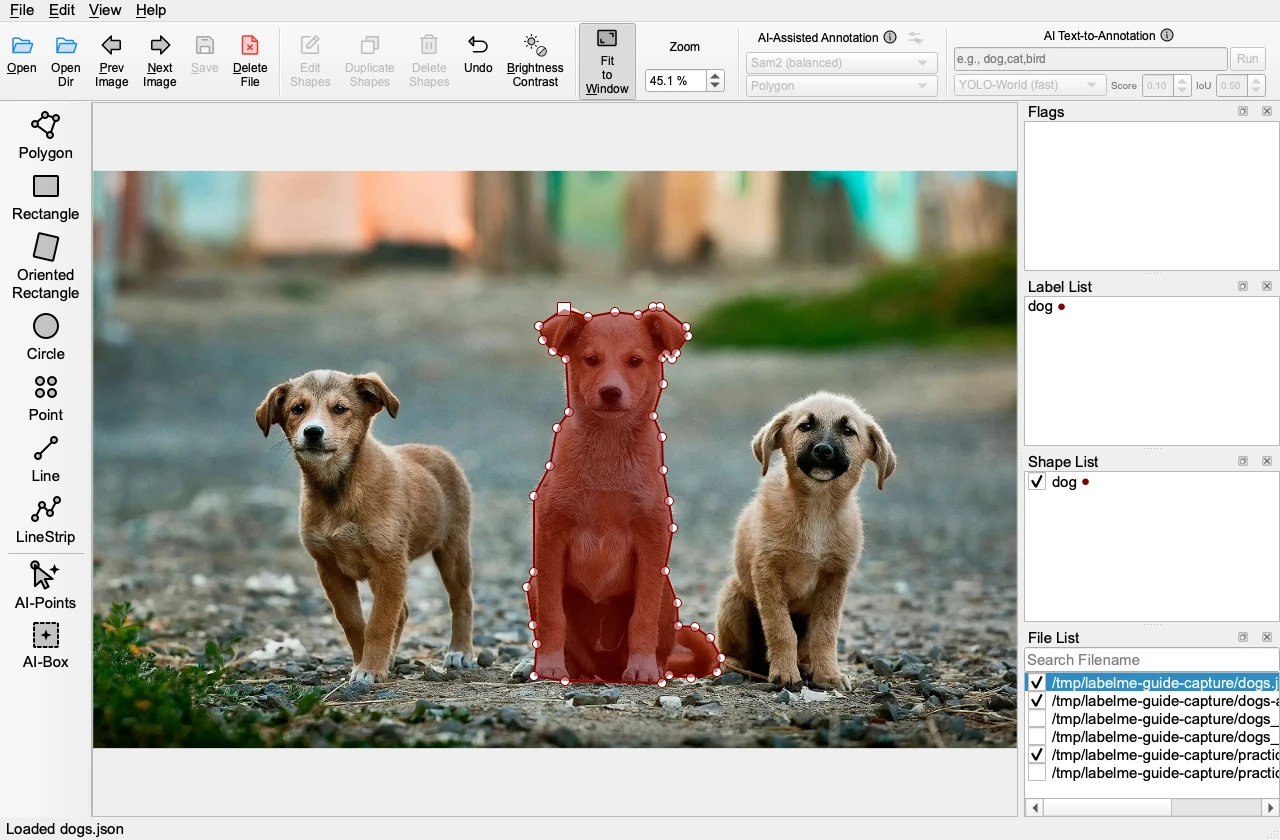Toggle checkbox for first dogs file
This screenshot has width=1280, height=840.
pos(1037,682)
